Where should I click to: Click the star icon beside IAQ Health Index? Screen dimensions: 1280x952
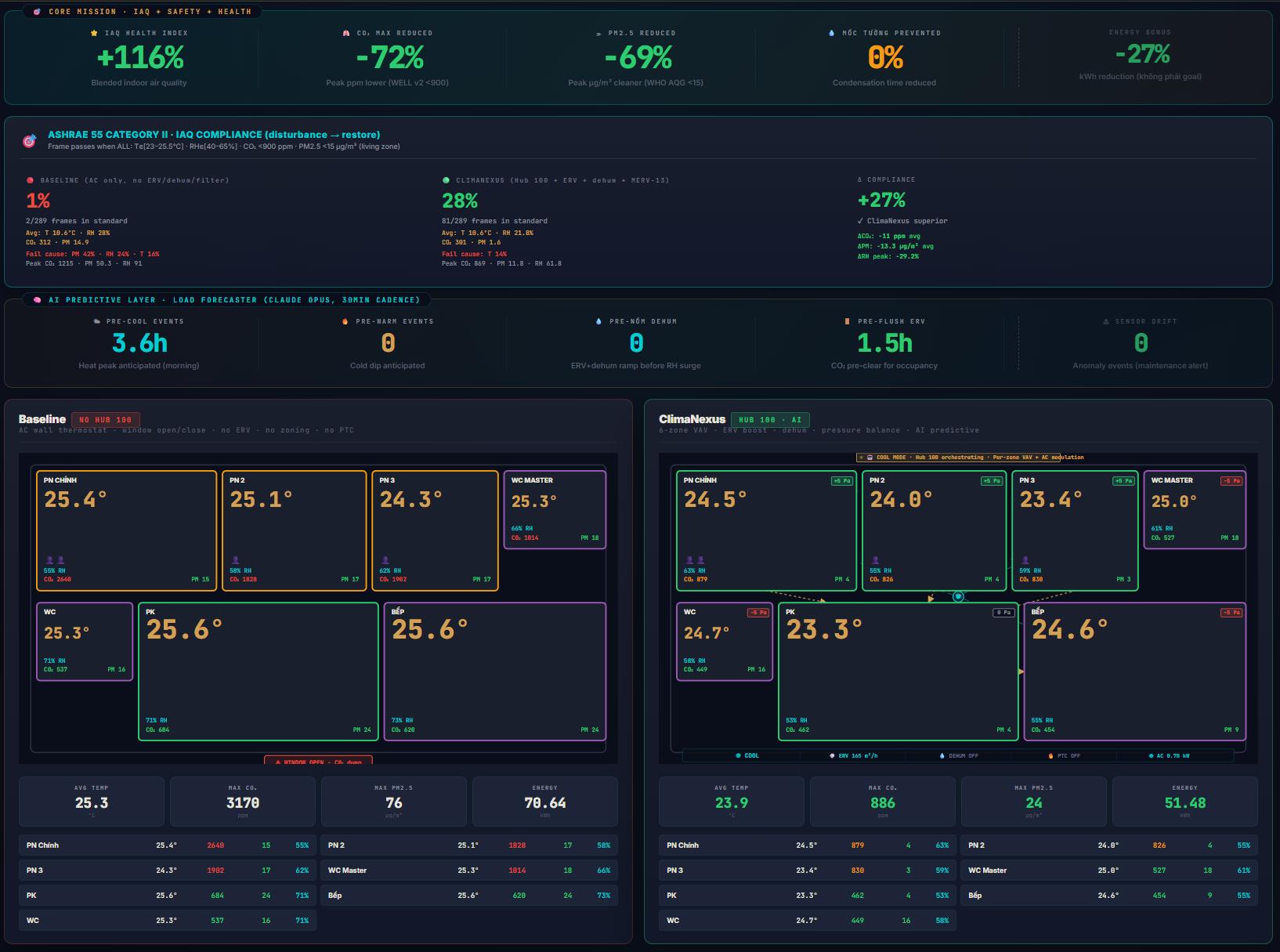point(94,33)
